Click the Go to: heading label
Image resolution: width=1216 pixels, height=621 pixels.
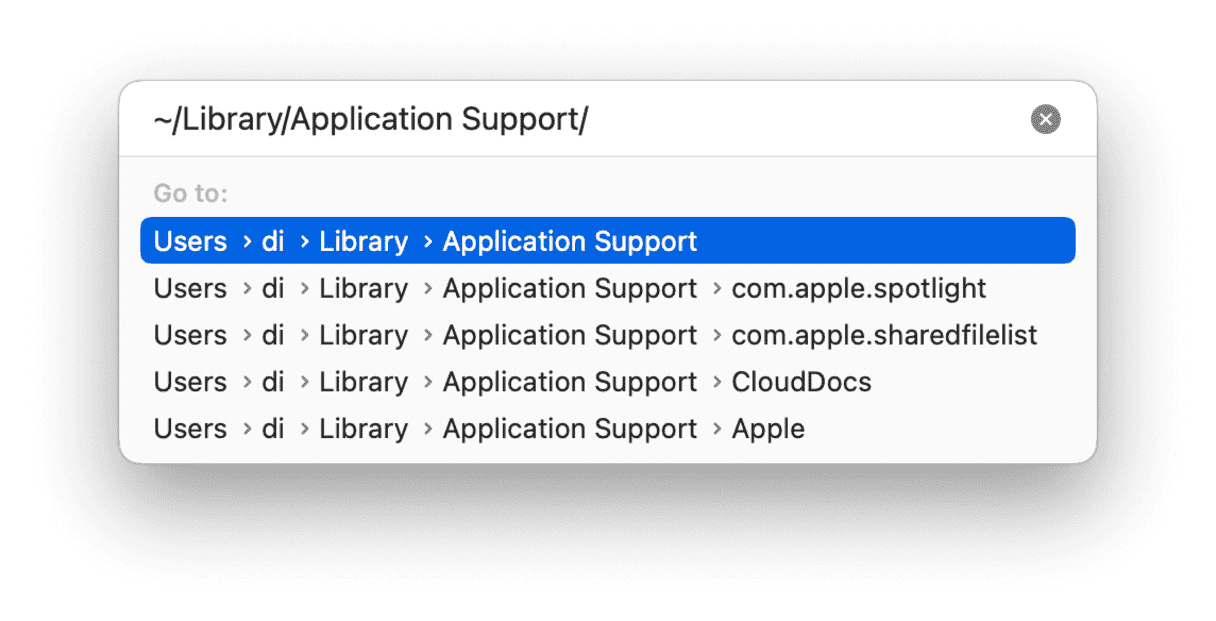pyautogui.click(x=190, y=192)
